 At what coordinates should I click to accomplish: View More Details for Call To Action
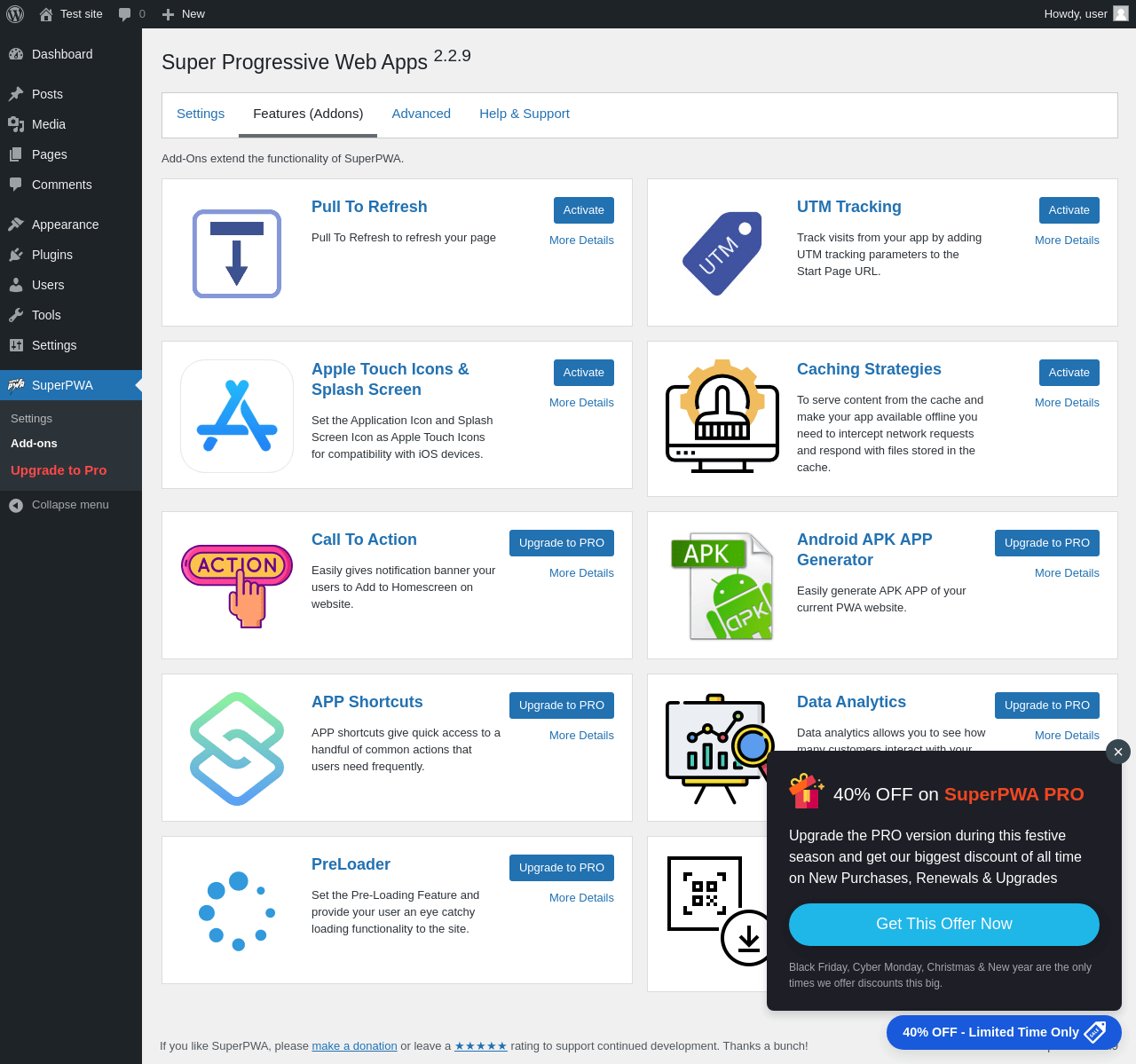point(581,573)
